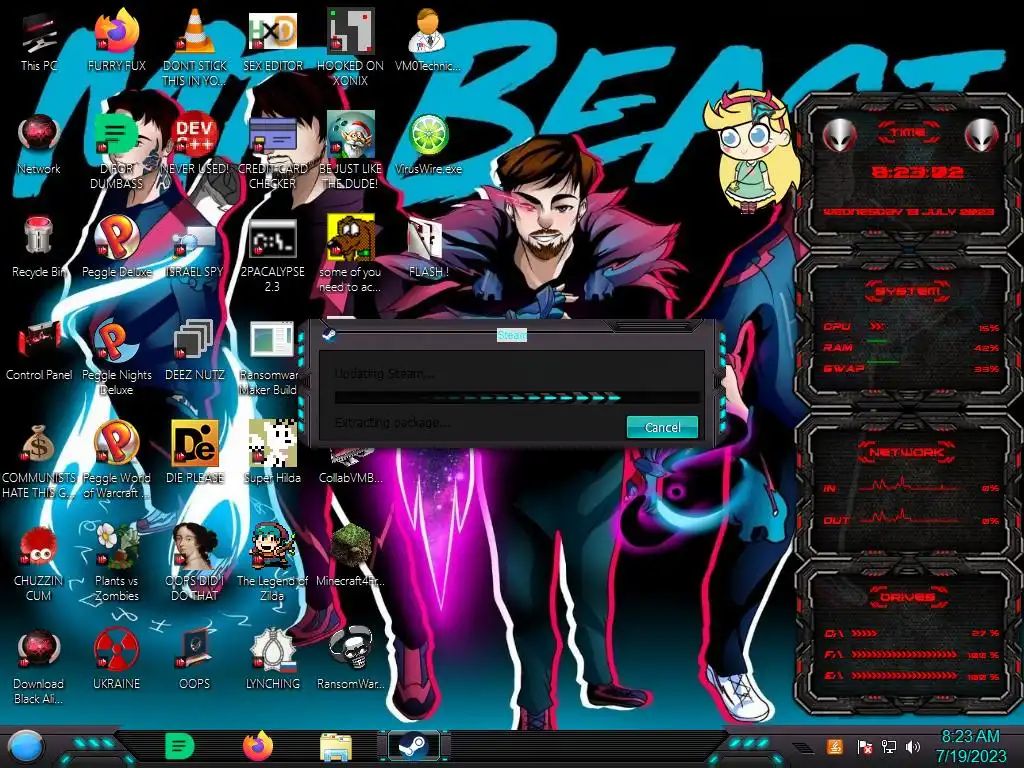
Task: Click the TIME gadget clock readout
Action: pyautogui.click(x=917, y=172)
